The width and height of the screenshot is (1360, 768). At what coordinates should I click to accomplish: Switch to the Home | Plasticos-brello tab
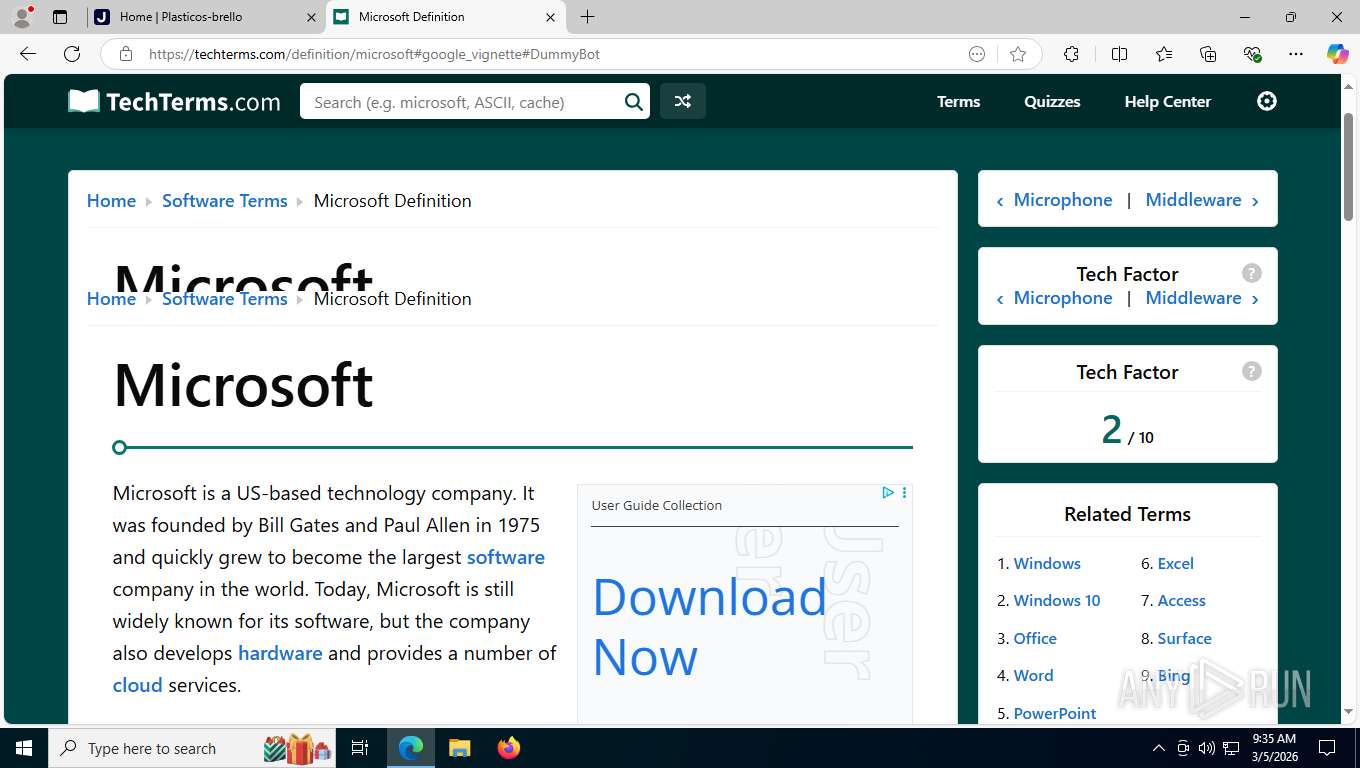[205, 17]
